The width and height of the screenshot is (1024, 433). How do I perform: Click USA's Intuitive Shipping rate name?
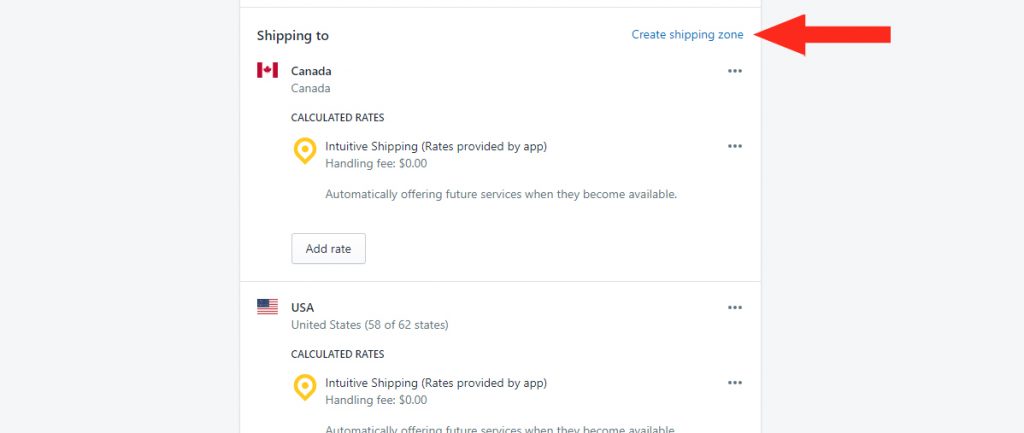point(436,383)
